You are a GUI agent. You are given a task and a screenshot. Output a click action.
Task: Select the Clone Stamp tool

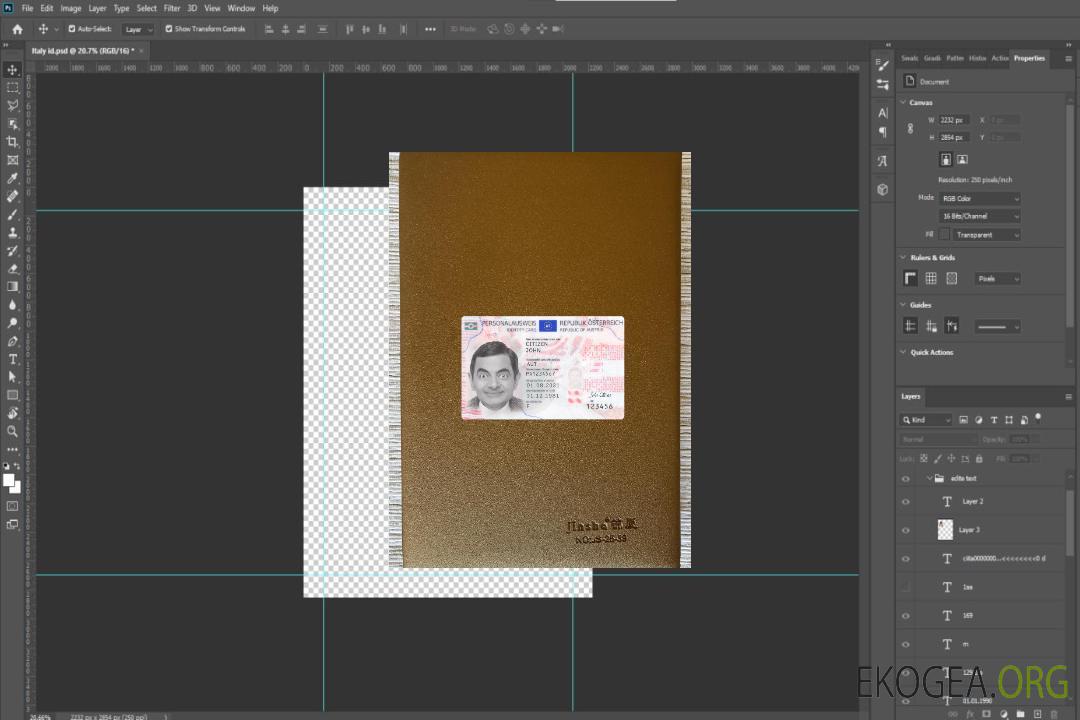(x=12, y=233)
